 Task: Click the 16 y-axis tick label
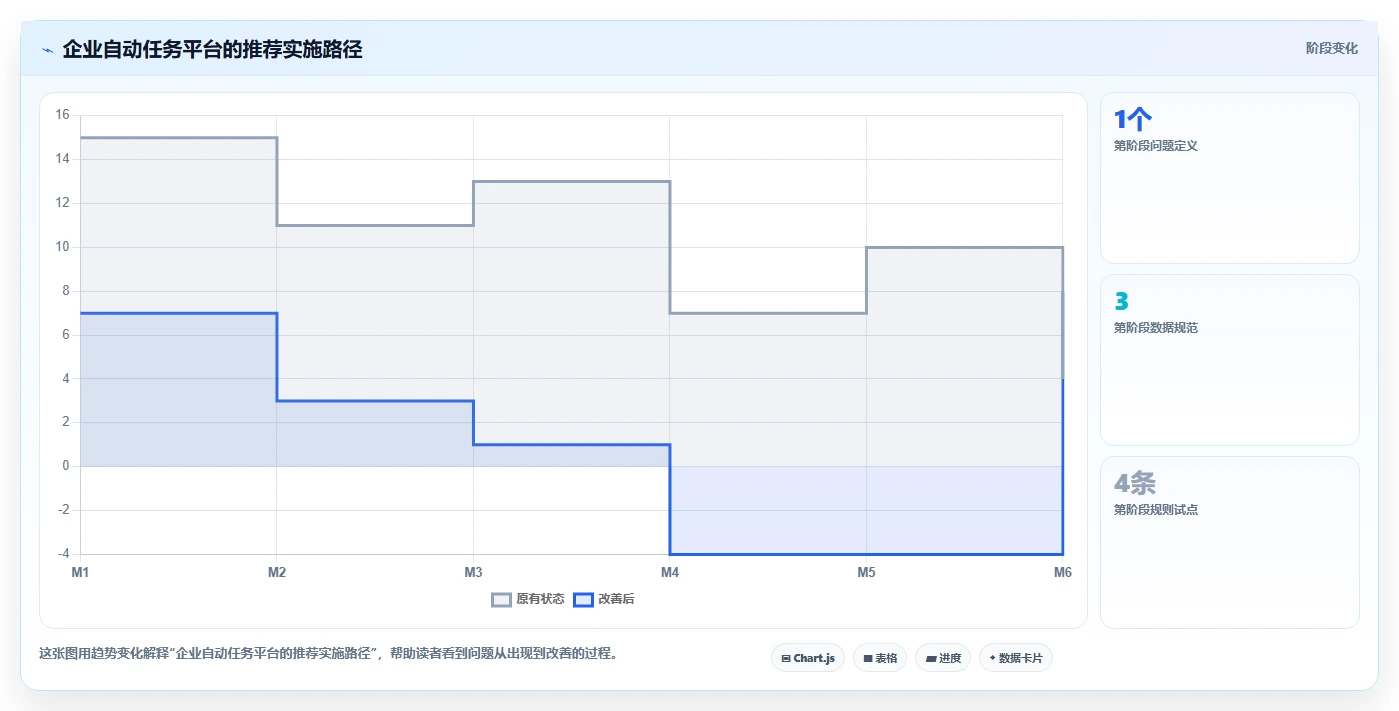[62, 115]
